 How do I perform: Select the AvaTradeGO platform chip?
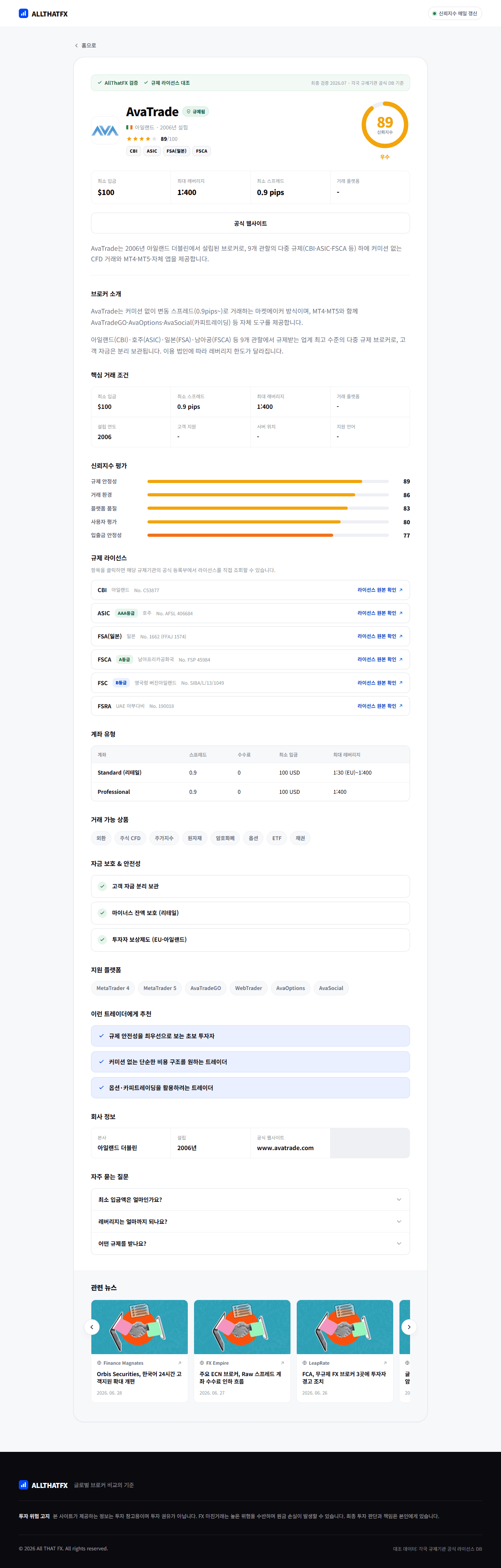205,988
